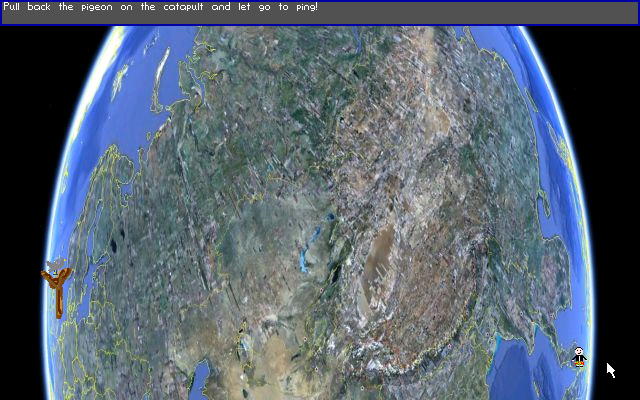640x400 pixels.
Task: Click the word "ping!" in the instruction text
Action: tap(303, 7)
